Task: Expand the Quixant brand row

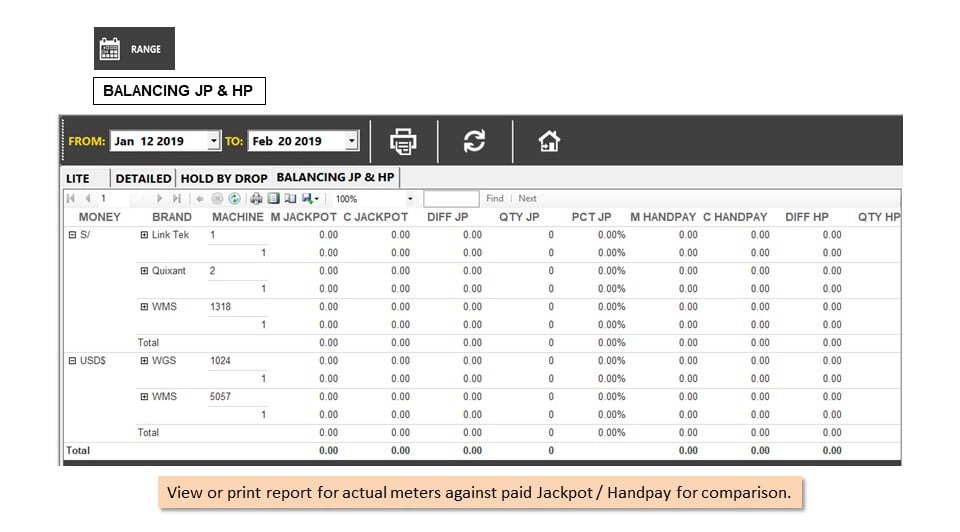Action: (144, 271)
